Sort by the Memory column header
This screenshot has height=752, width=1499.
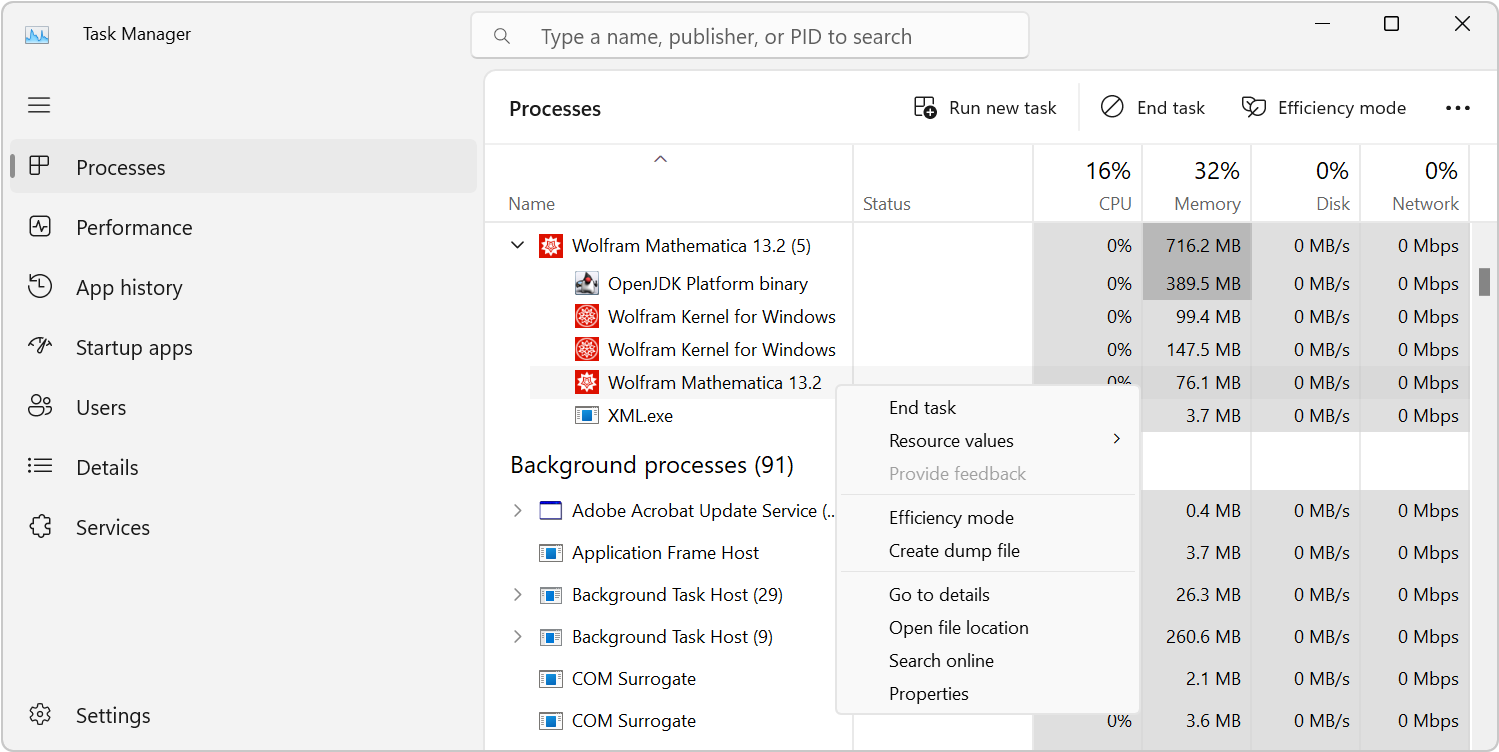pos(1197,184)
